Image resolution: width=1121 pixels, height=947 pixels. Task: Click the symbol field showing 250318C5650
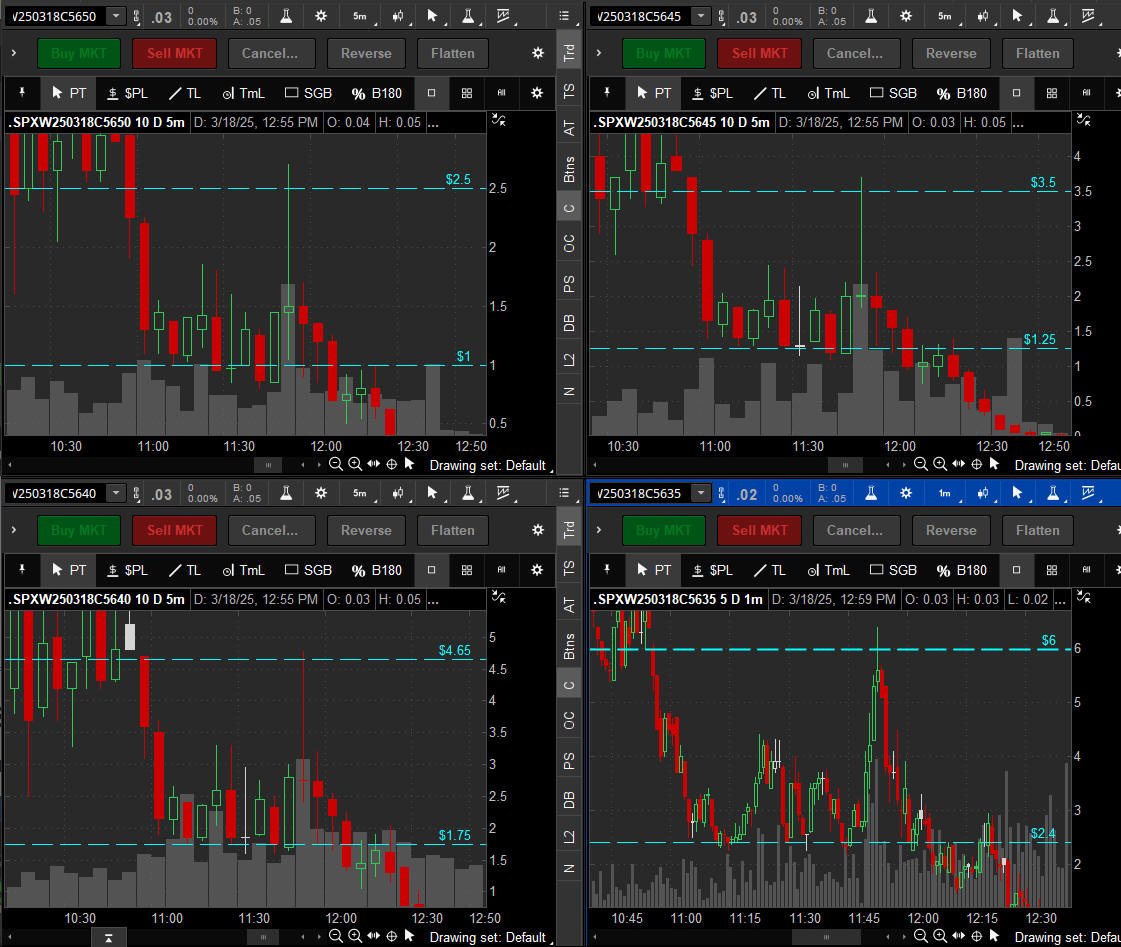pyautogui.click(x=56, y=16)
